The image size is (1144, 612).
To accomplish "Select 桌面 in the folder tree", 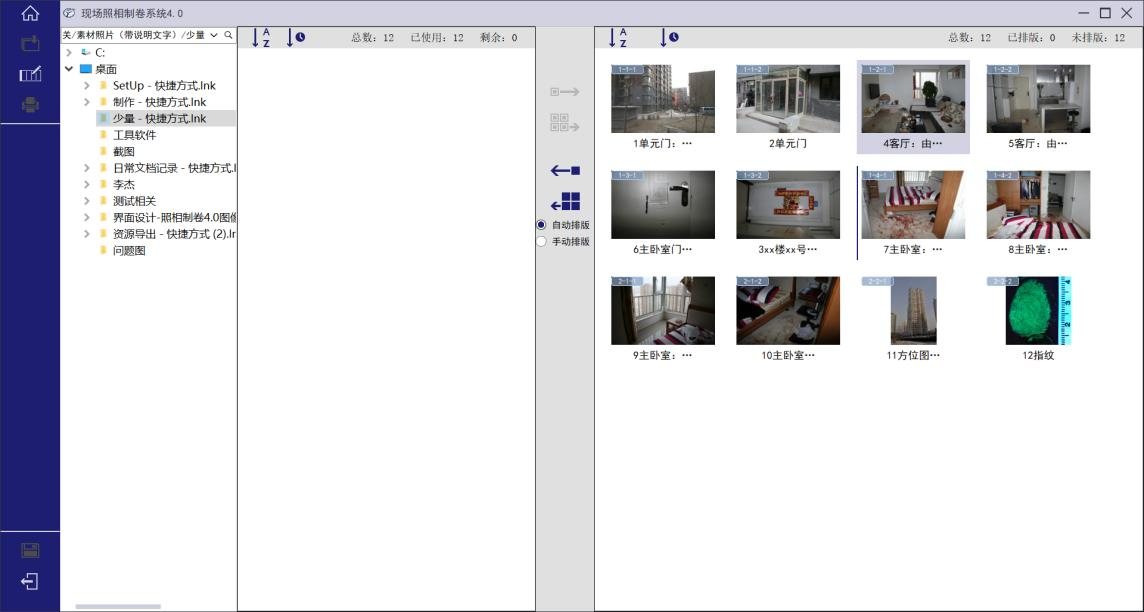I will click(106, 69).
